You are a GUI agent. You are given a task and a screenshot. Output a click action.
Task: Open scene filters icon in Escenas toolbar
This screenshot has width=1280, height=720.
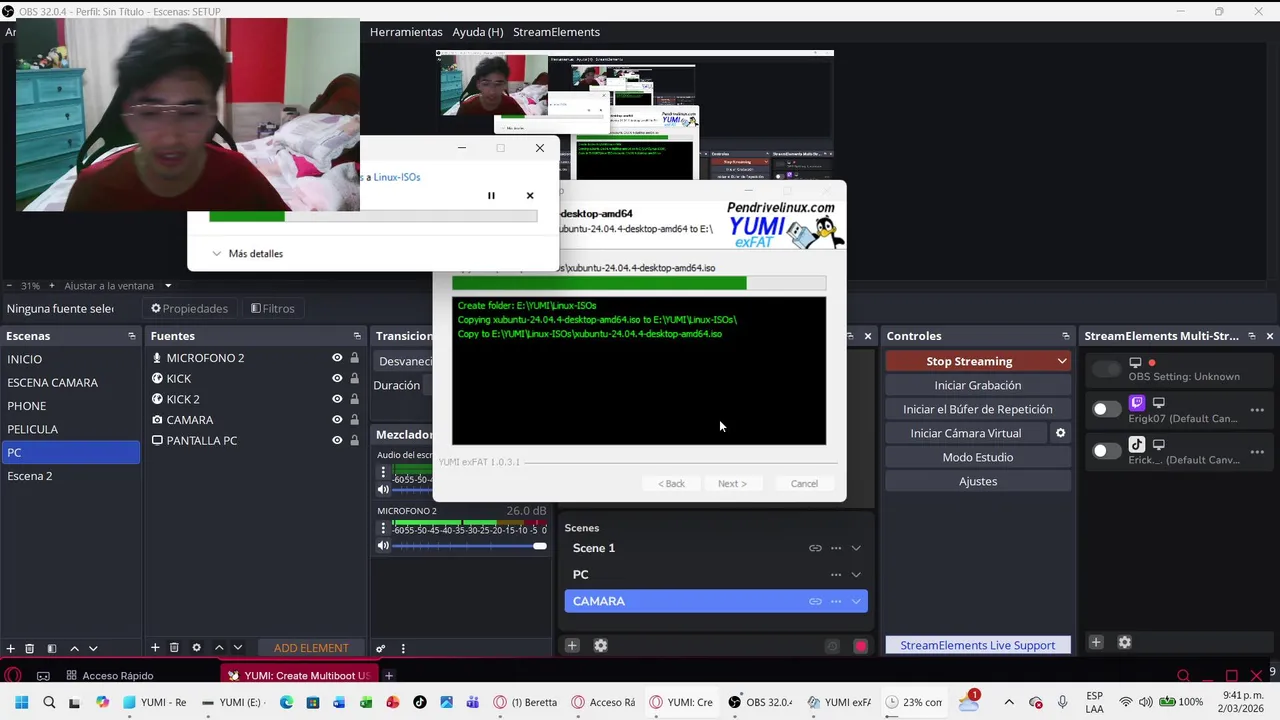click(x=52, y=648)
